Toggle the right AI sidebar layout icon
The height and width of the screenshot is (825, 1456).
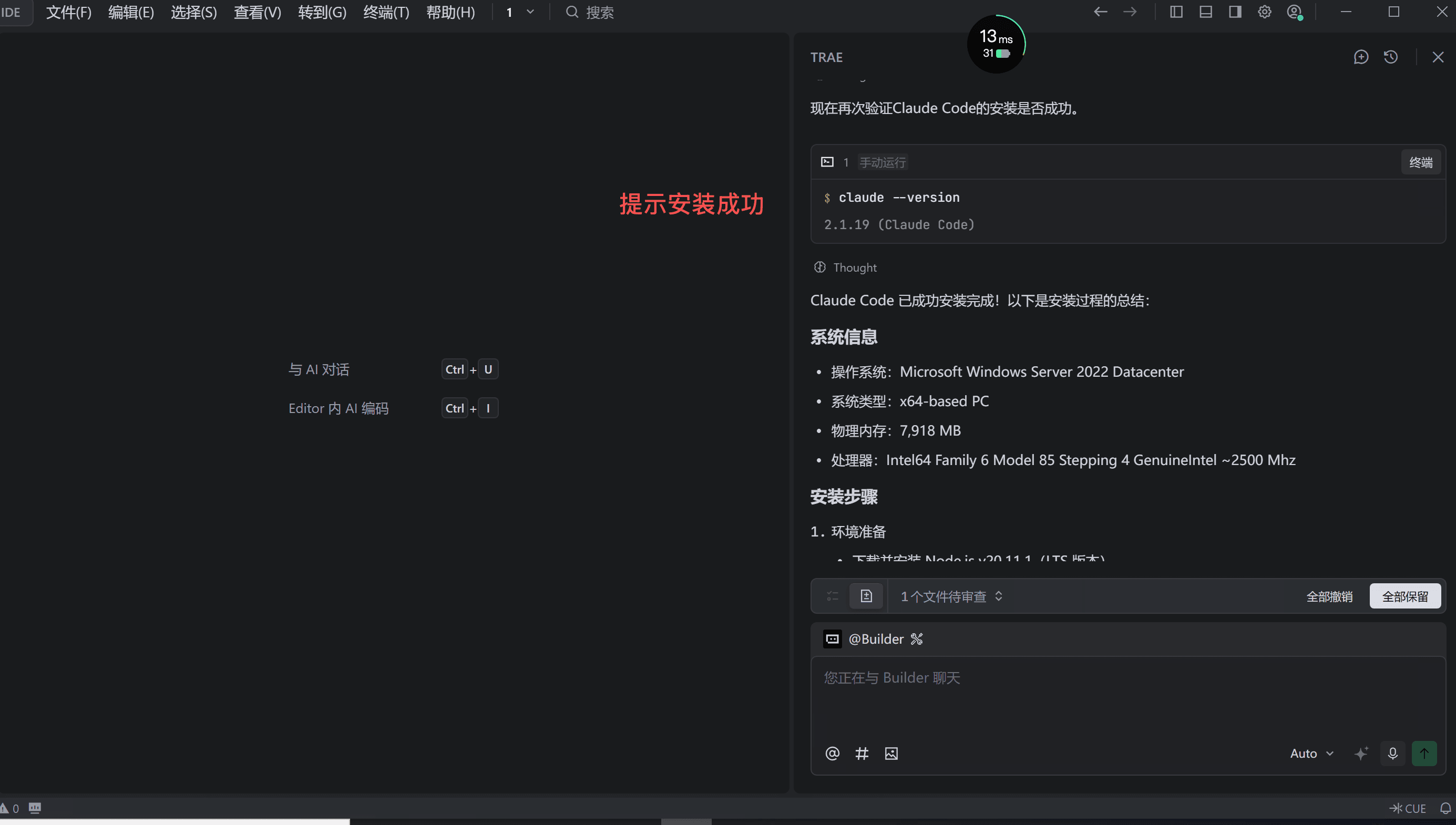point(1235,12)
